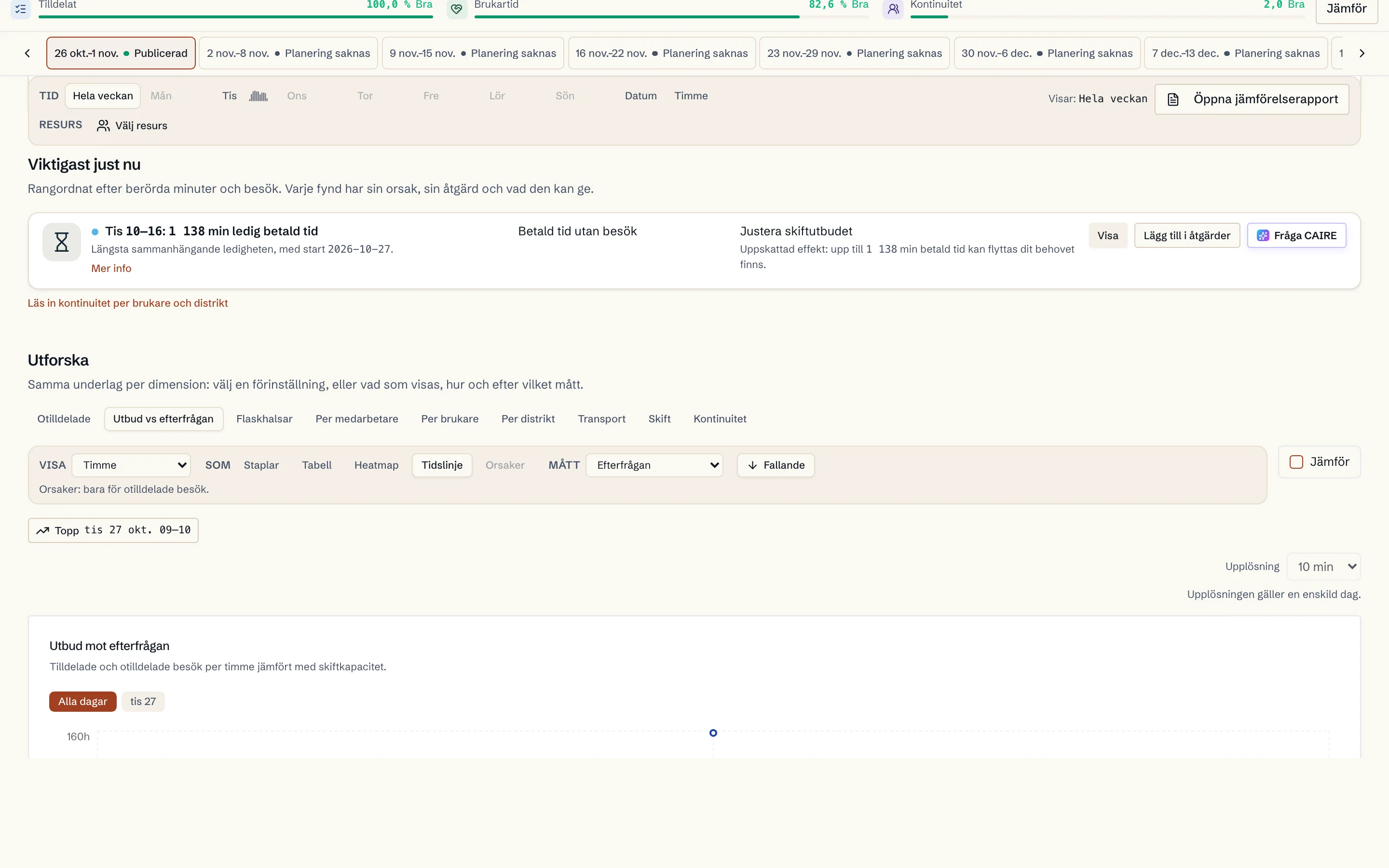Click Lägg till i åtgärder
1389x868 pixels.
pyautogui.click(x=1187, y=236)
